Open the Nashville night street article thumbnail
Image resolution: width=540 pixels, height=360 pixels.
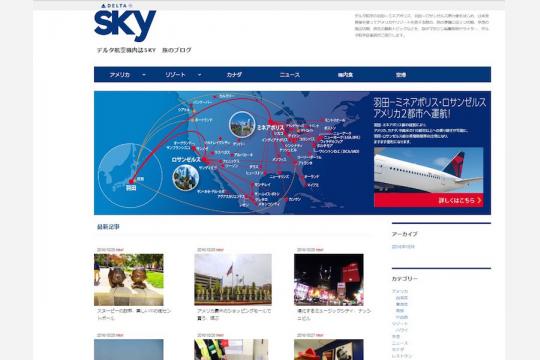pyautogui.click(x=329, y=280)
